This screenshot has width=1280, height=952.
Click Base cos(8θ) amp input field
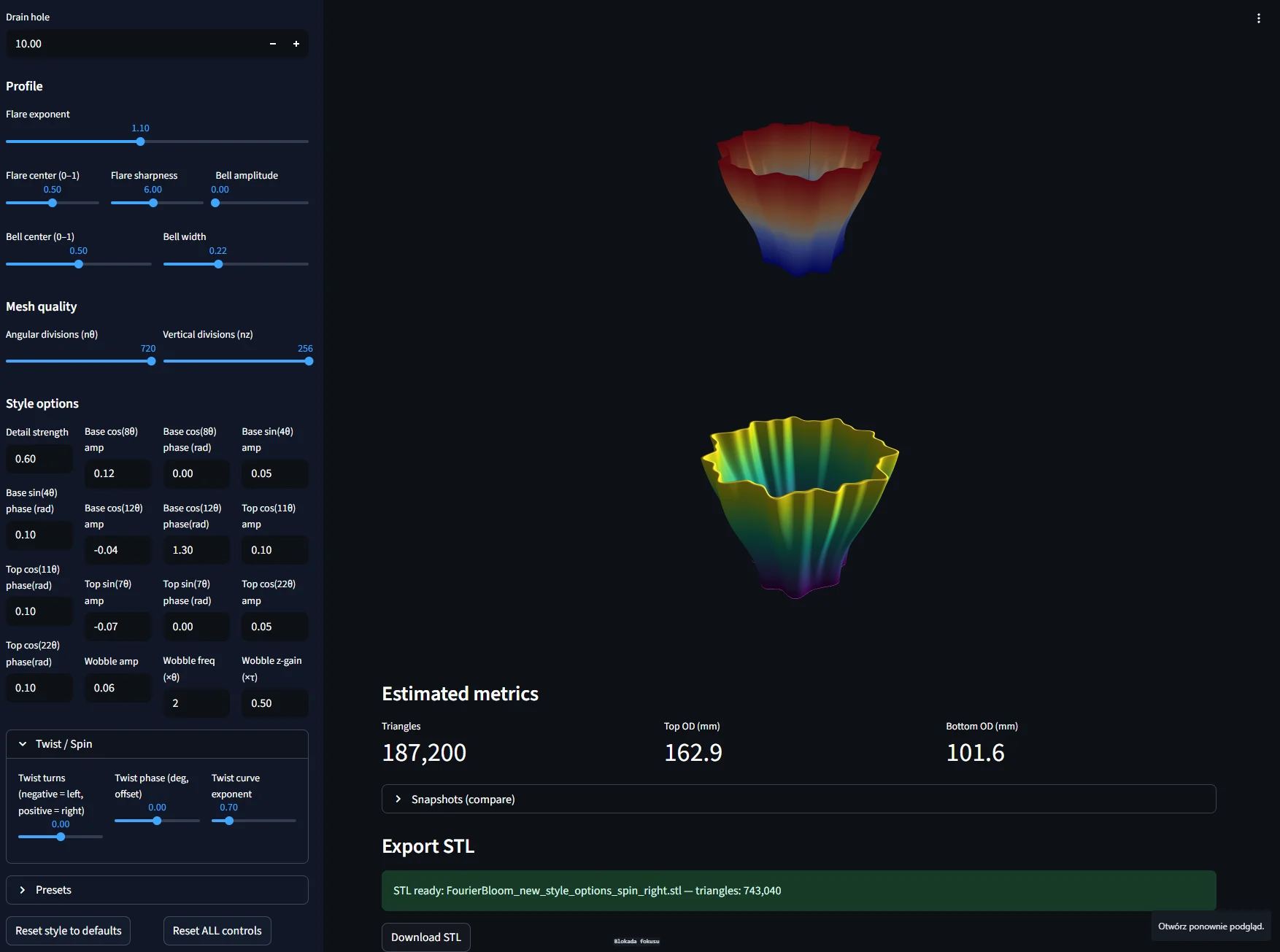click(117, 473)
